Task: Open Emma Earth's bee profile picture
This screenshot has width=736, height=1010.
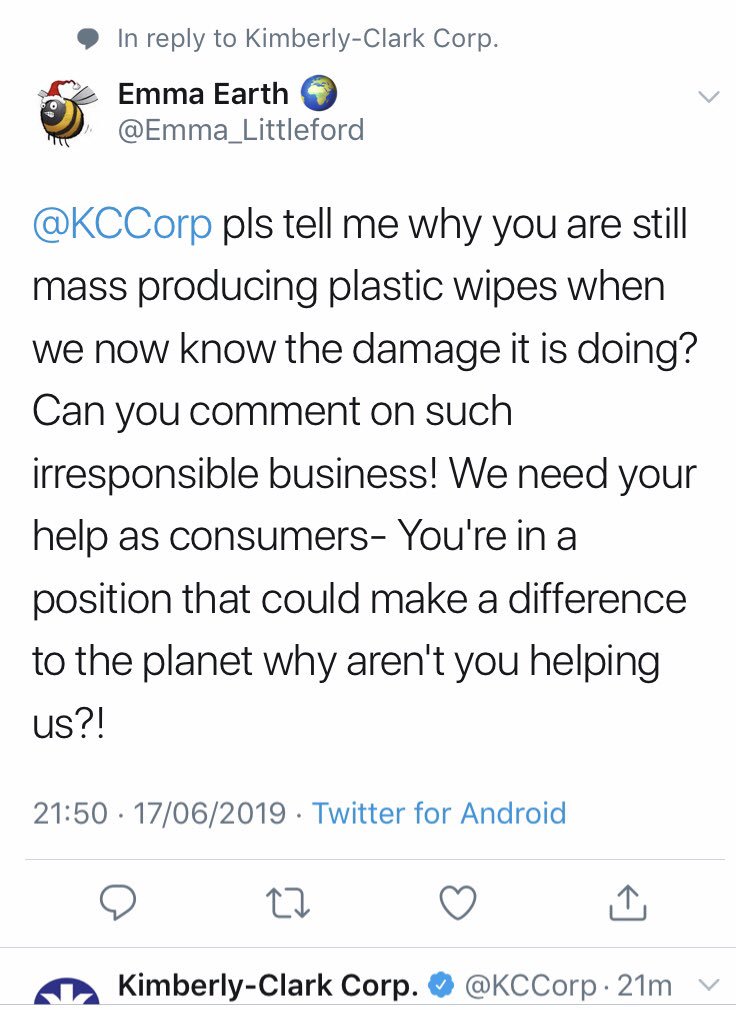Action: point(62,112)
